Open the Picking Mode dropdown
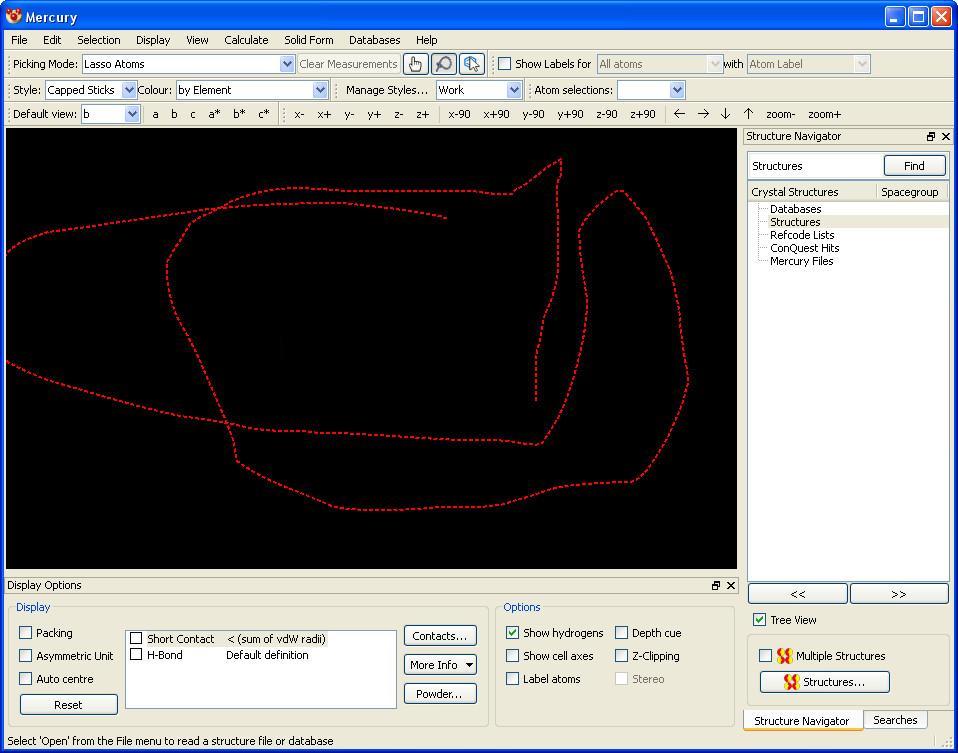The height and width of the screenshot is (753, 958). pyautogui.click(x=188, y=64)
